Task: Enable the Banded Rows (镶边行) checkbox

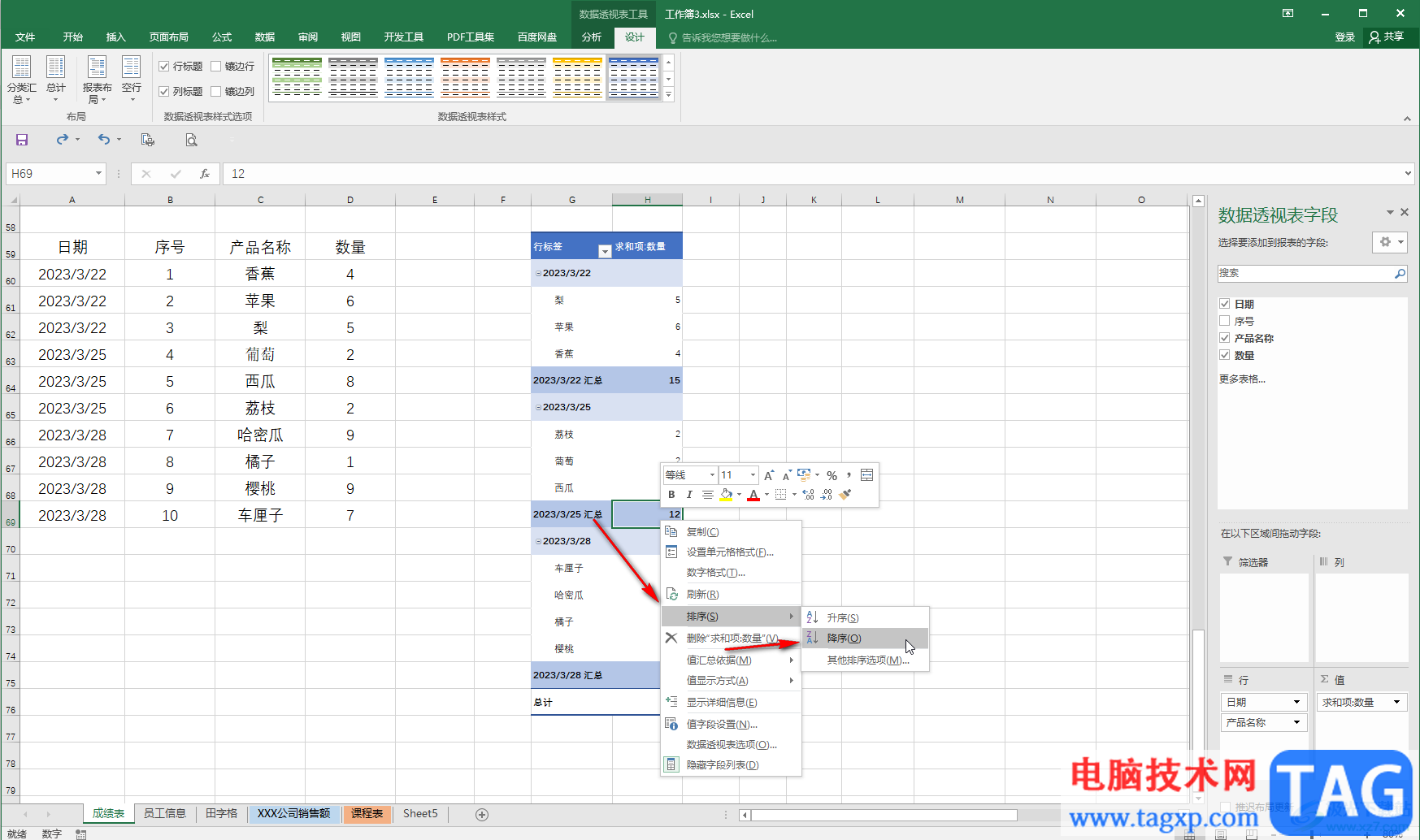Action: (x=216, y=67)
